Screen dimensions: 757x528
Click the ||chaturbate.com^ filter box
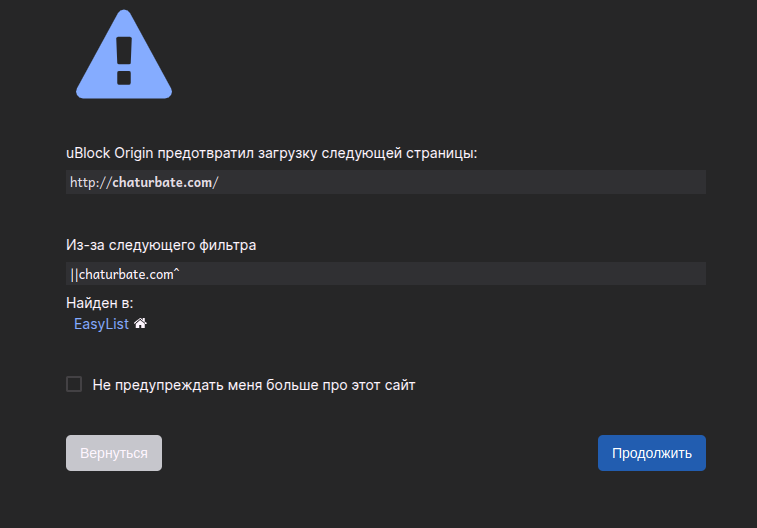(386, 274)
